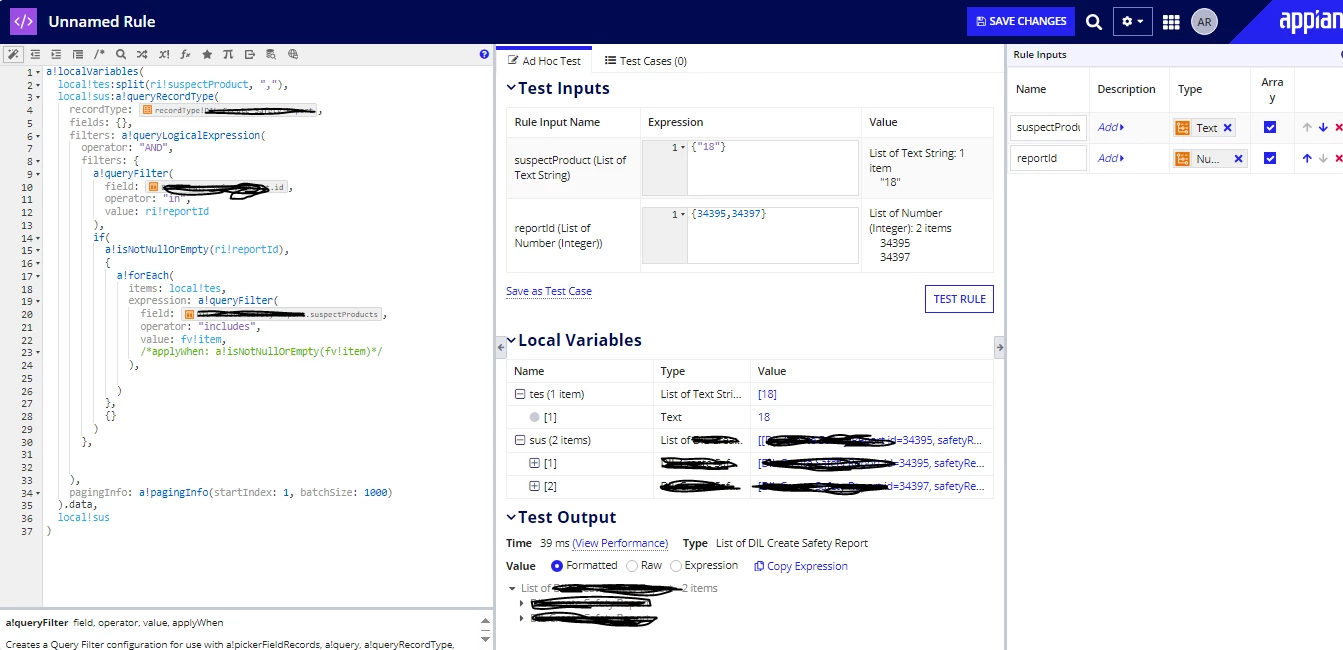
Task: Click the outdent icon in editor toolbar
Action: tap(35, 54)
